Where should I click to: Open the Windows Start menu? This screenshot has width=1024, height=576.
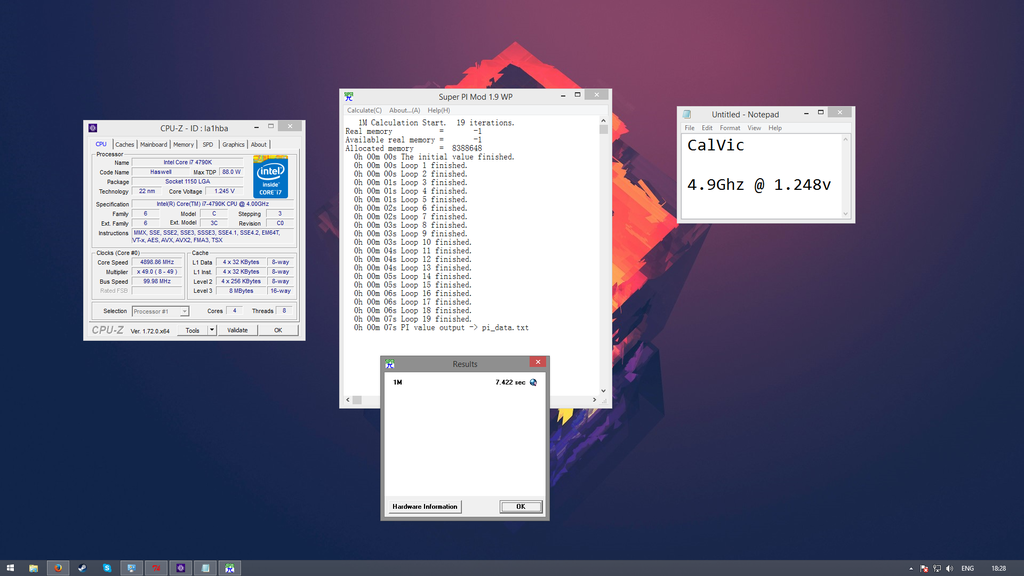10,568
